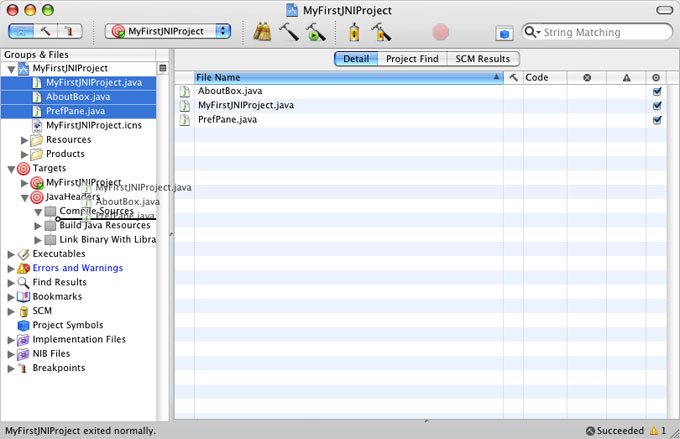680x439 pixels.
Task: Click the Bookmarks book icon
Action: (23, 297)
